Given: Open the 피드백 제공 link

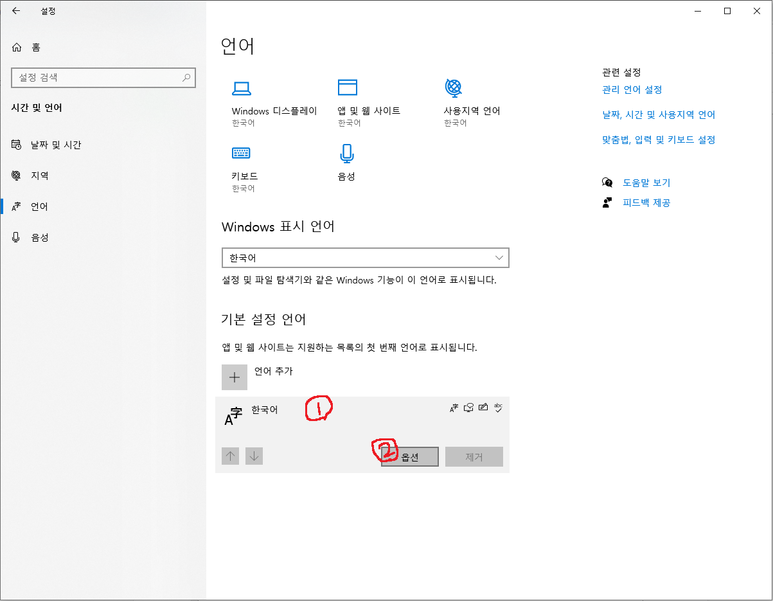Looking at the screenshot, I should pos(646,203).
